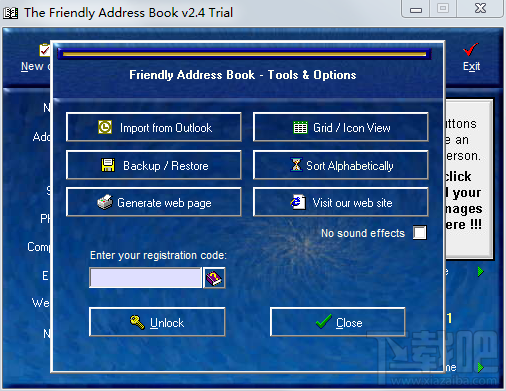Close the Friendly Address Book window

click(480, 9)
